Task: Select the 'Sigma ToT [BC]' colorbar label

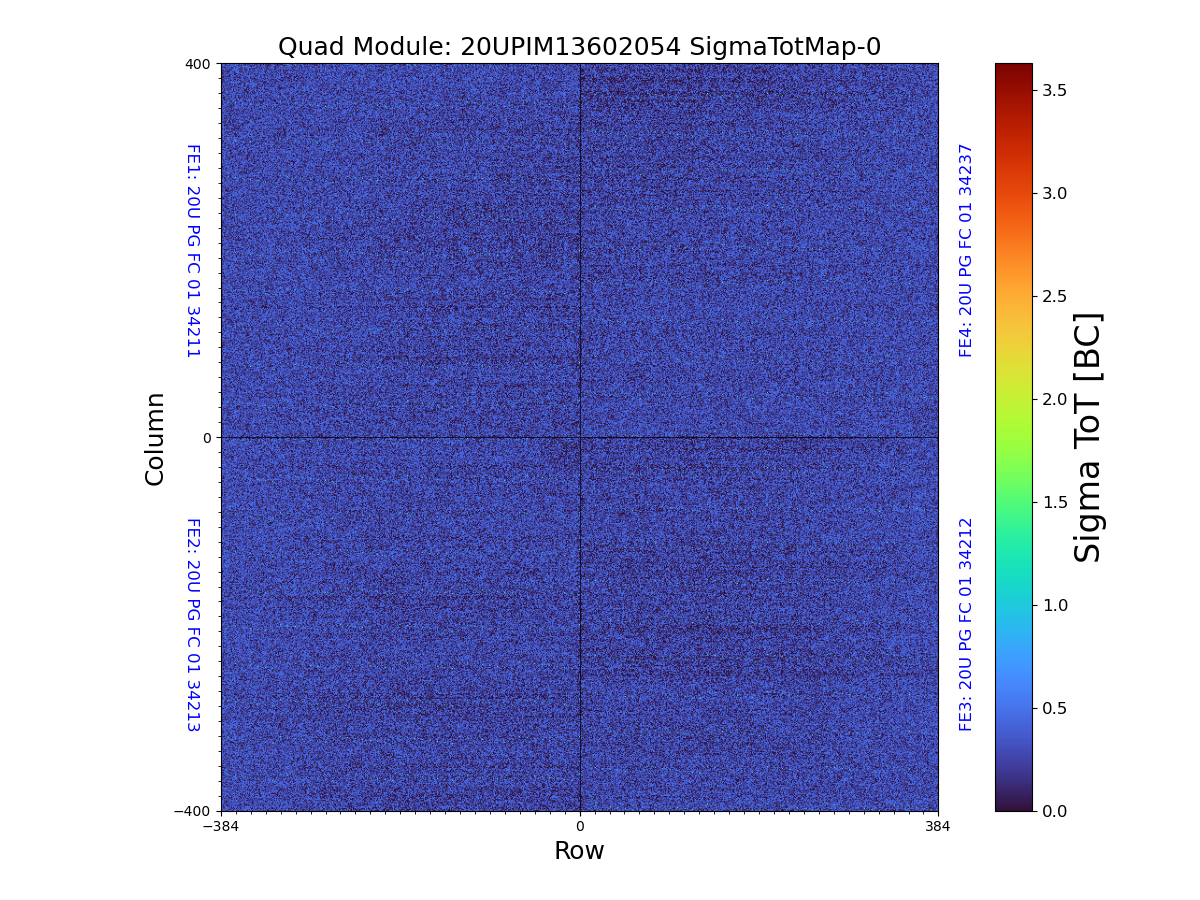Action: click(1088, 438)
